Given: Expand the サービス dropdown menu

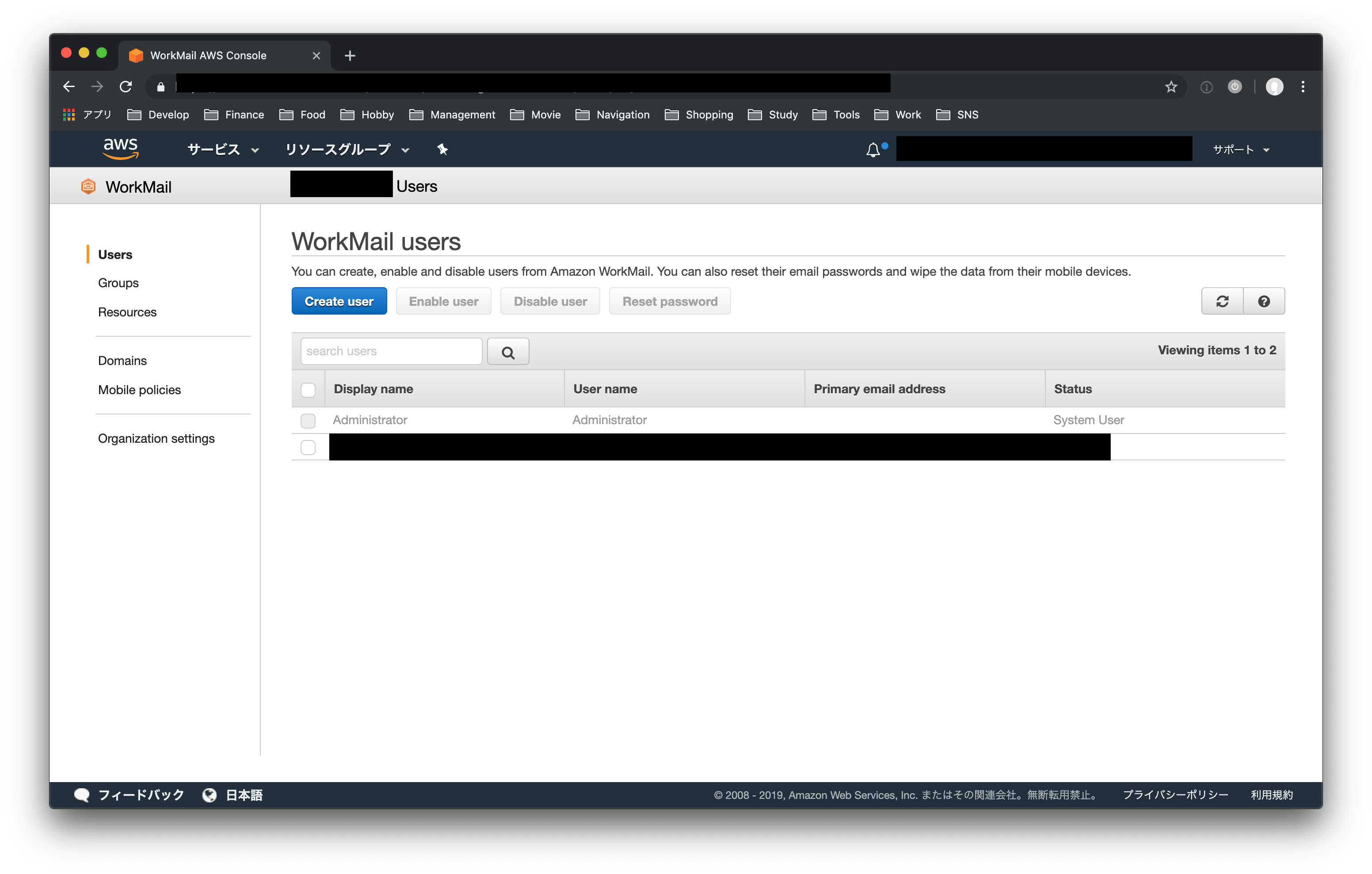Looking at the screenshot, I should tap(223, 149).
